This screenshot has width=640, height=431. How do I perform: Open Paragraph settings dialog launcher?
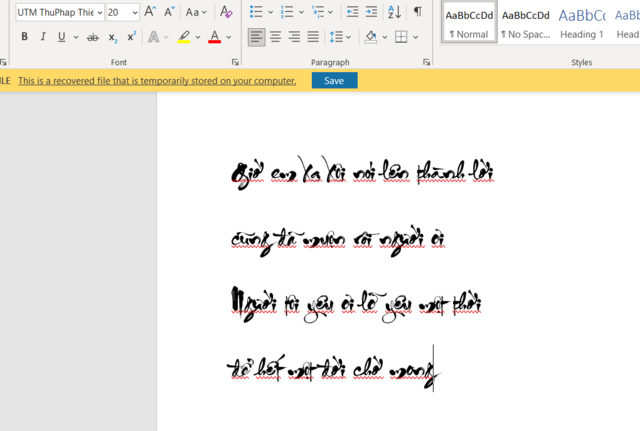(427, 62)
